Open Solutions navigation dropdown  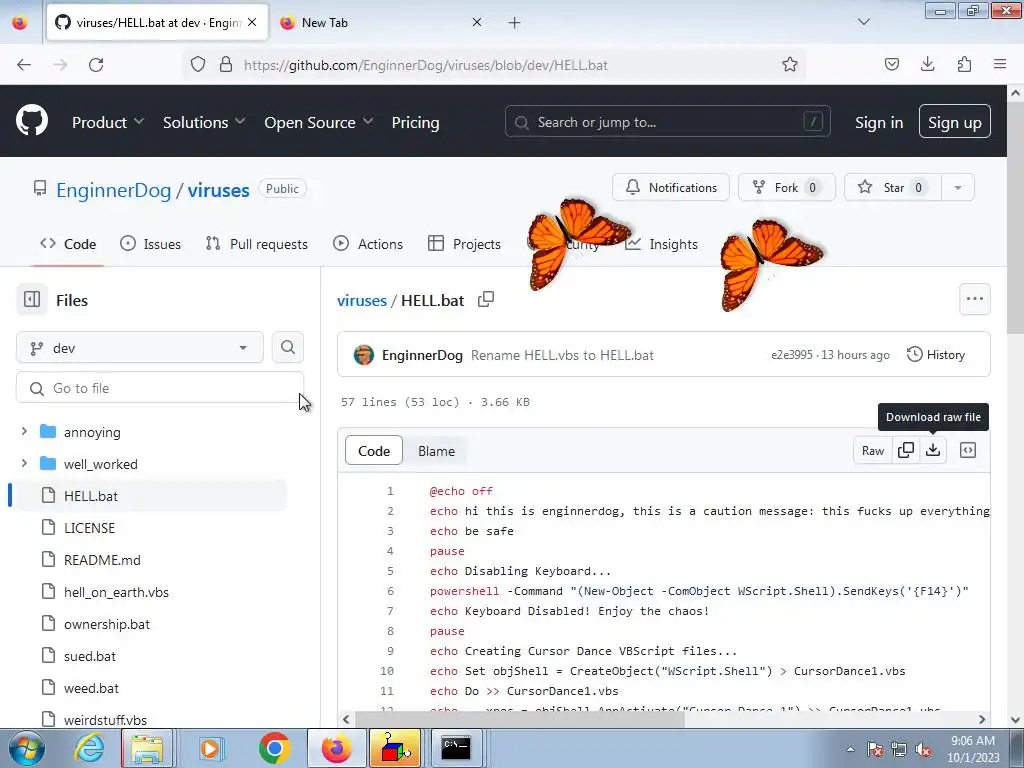pyautogui.click(x=204, y=122)
